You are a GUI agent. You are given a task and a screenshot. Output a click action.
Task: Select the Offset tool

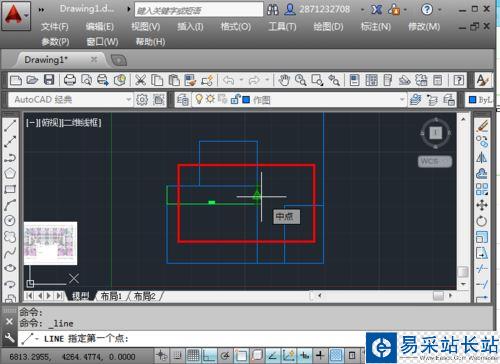point(482,173)
